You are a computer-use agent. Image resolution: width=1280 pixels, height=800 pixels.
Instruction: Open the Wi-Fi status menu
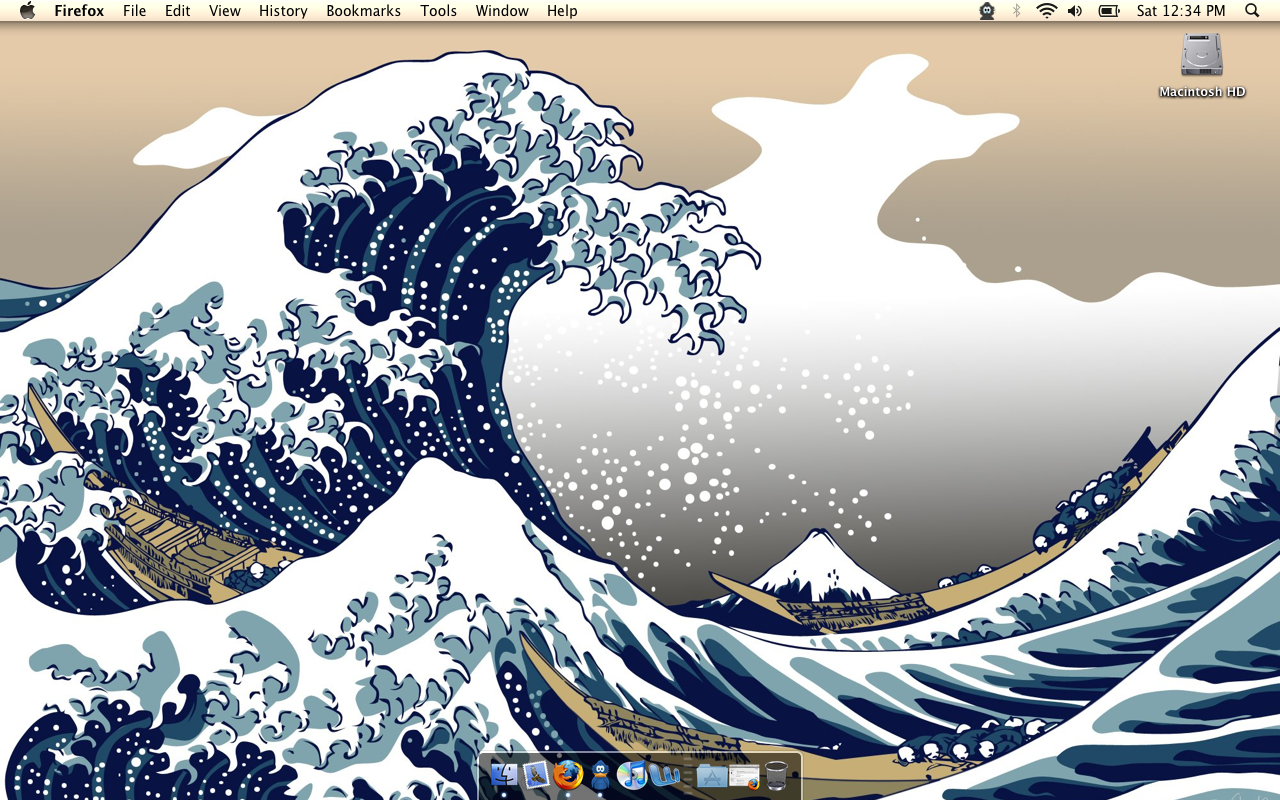coord(1046,11)
